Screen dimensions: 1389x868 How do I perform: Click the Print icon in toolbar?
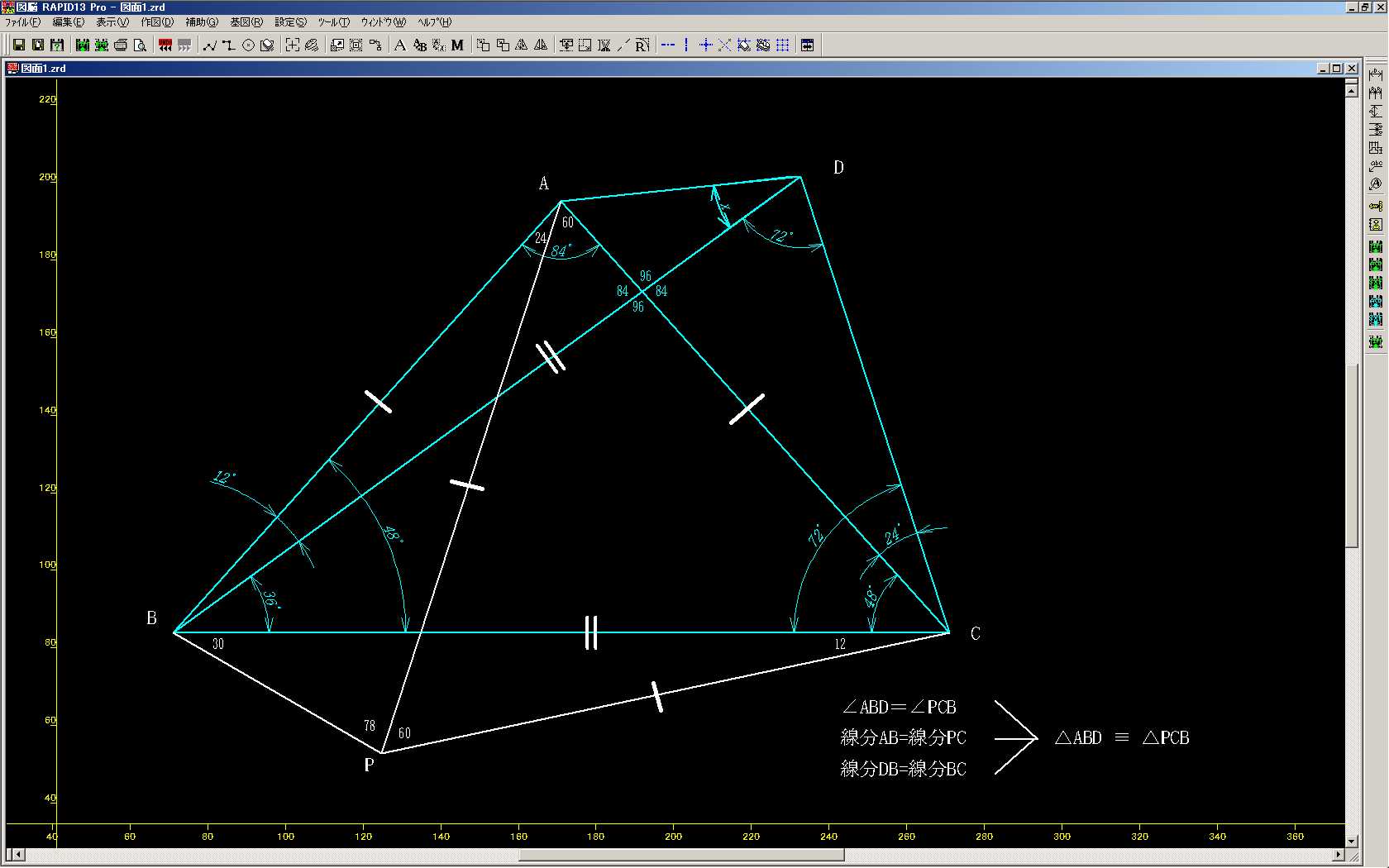point(121,45)
